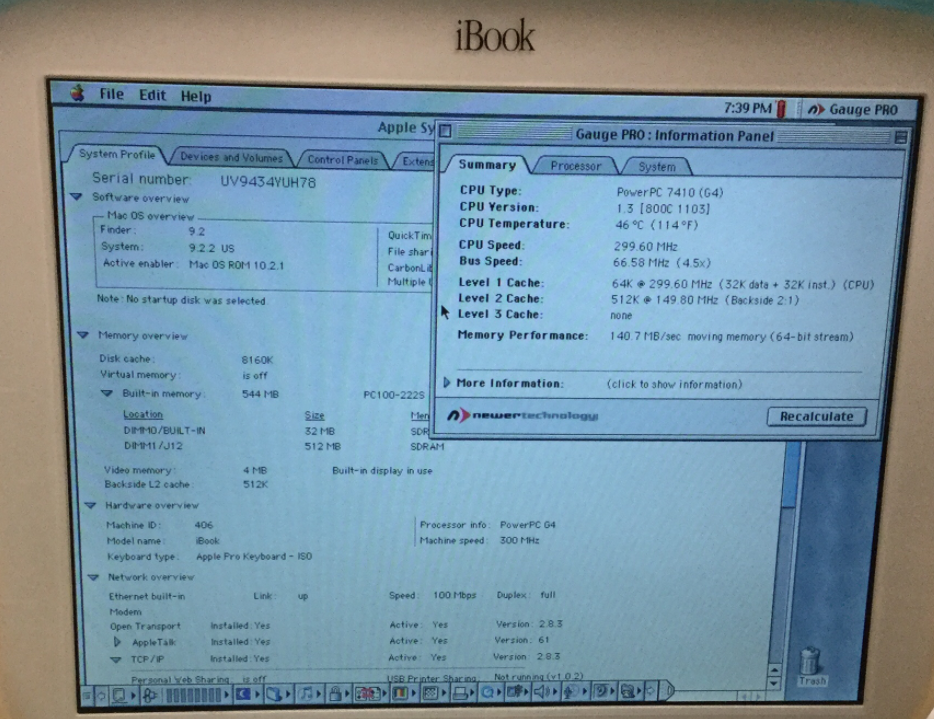Click the Location column header
This screenshot has width=934, height=719.
click(x=143, y=414)
